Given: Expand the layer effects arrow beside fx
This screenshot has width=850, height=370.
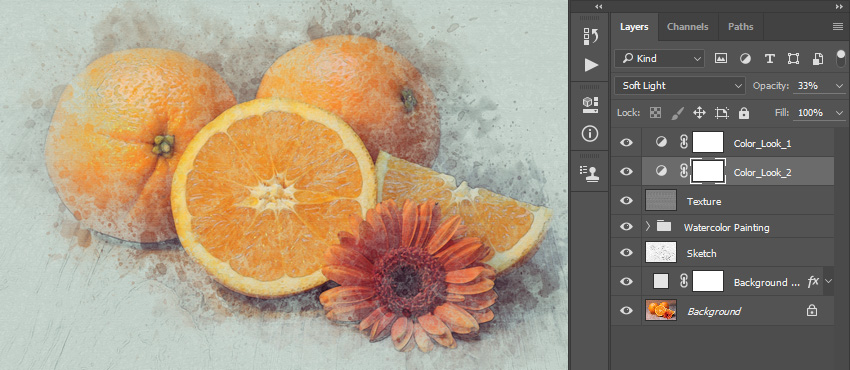Looking at the screenshot, I should [x=828, y=281].
